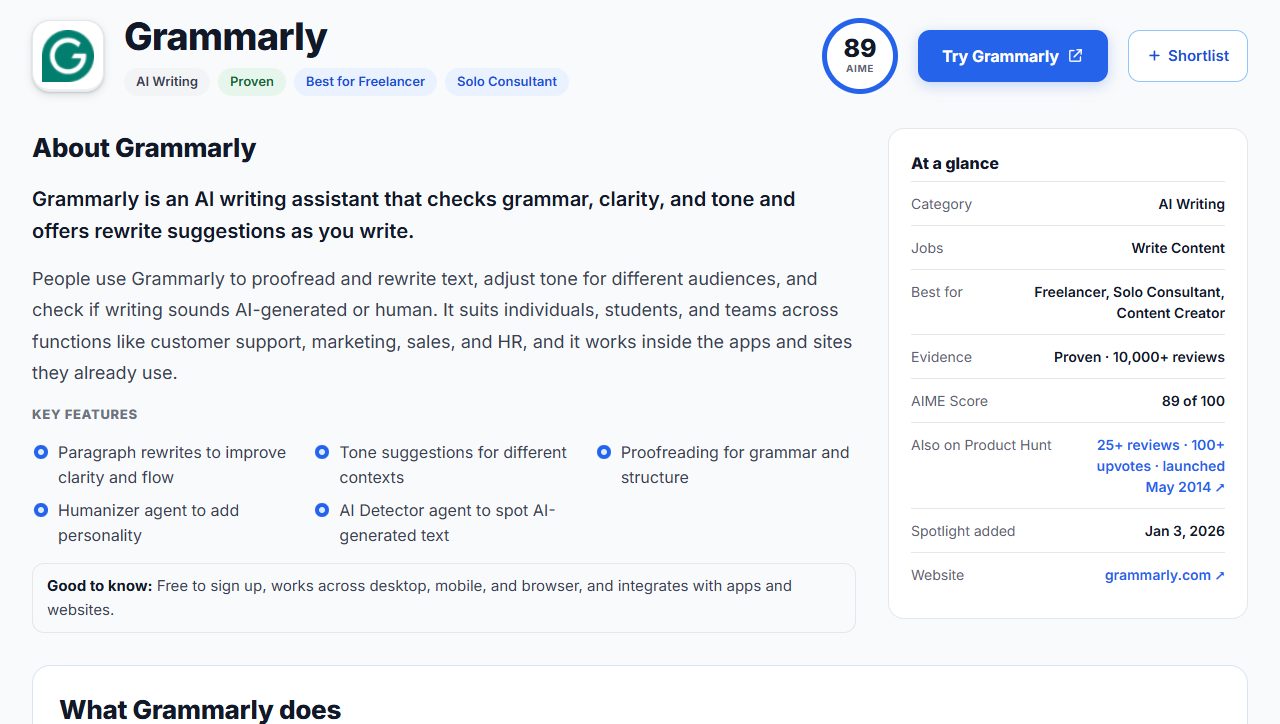Click the bold AI writing assistant summary
The image size is (1280, 724).
pyautogui.click(x=414, y=215)
